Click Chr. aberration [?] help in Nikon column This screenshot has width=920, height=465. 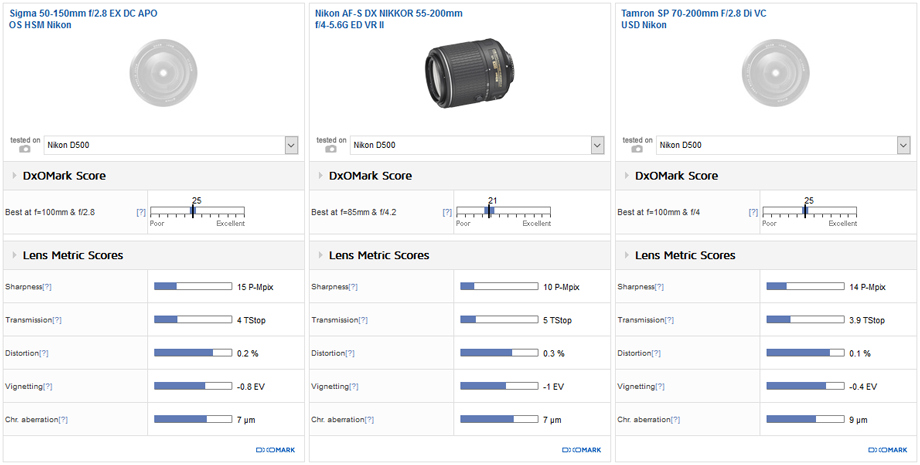tap(369, 420)
